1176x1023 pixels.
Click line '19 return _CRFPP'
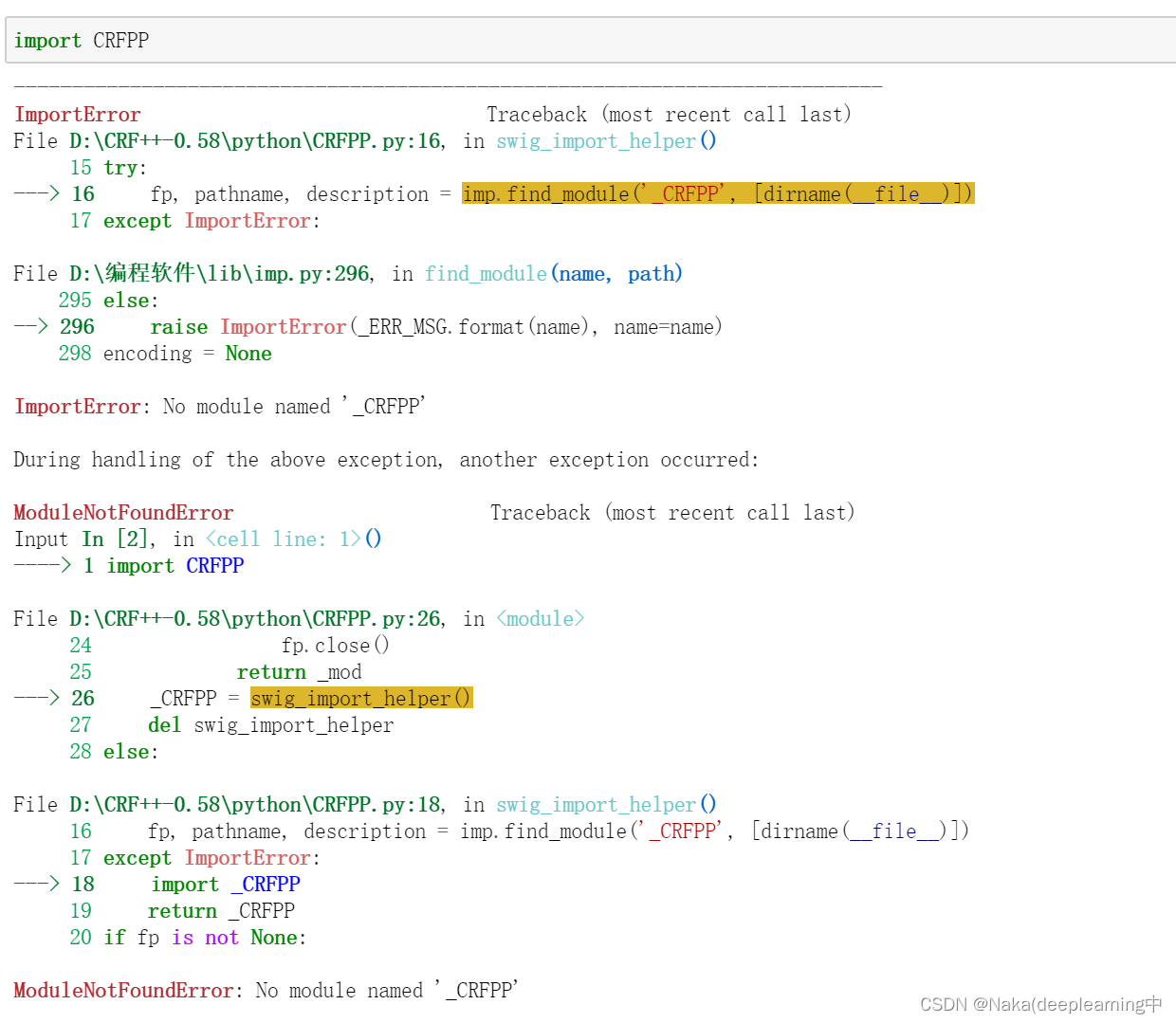[182, 911]
